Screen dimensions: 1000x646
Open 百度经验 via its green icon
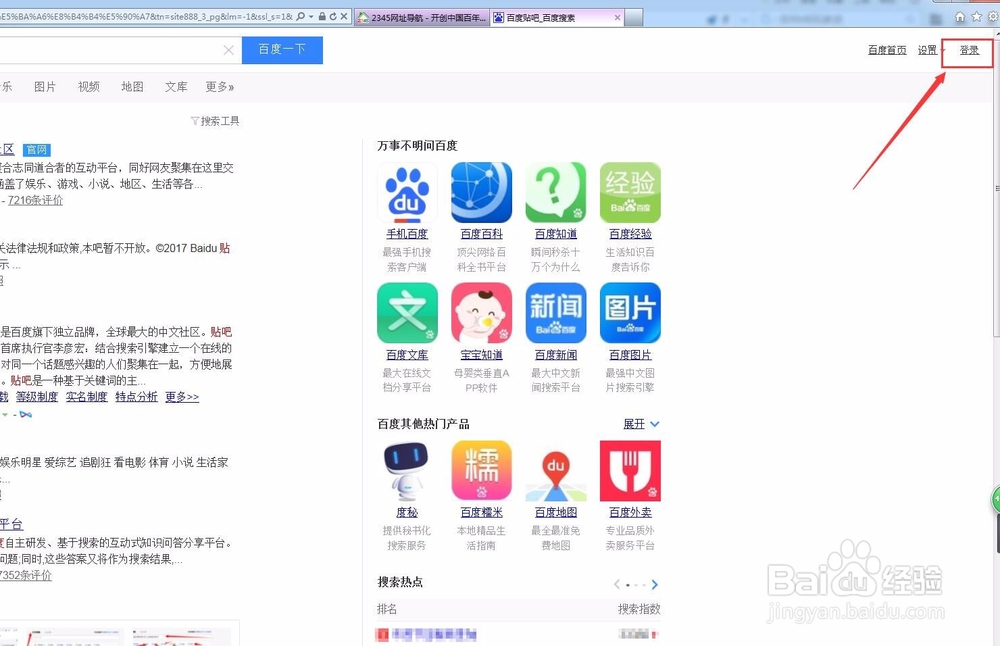630,191
